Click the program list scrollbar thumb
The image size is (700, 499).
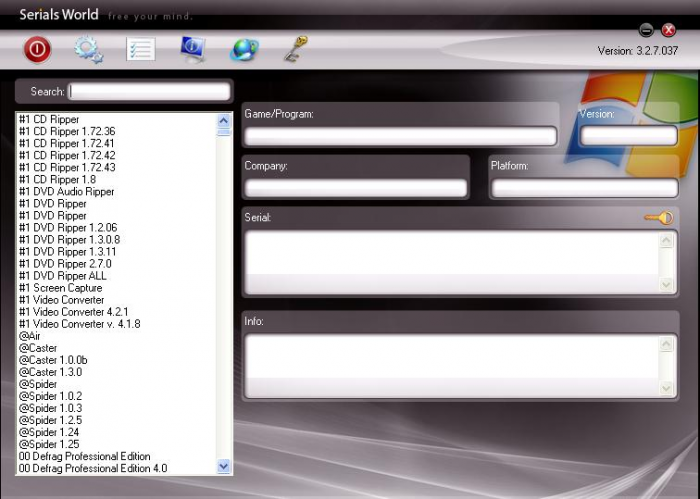point(224,132)
